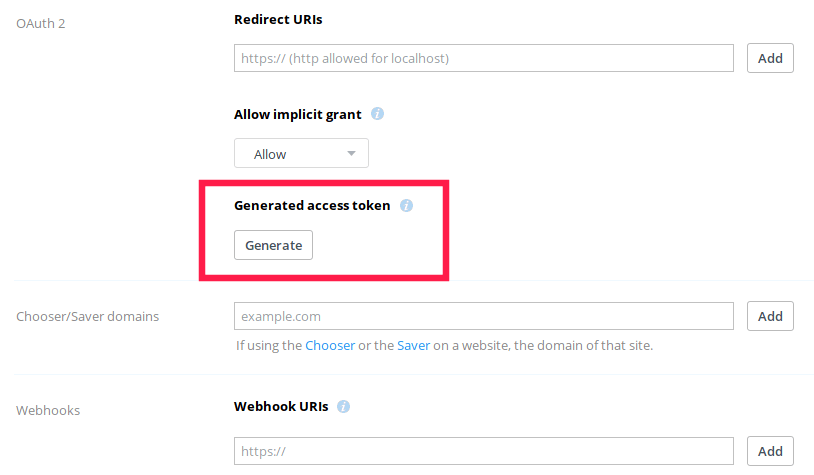Open the Allow implicit grant dropdown
Image resolution: width=814 pixels, height=475 pixels.
tap(301, 154)
